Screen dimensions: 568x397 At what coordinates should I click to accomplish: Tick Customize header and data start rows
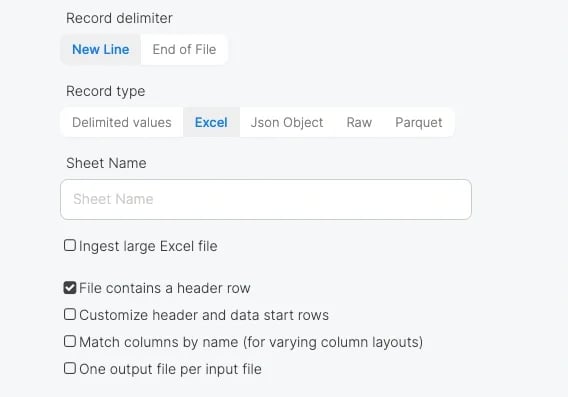(70, 314)
